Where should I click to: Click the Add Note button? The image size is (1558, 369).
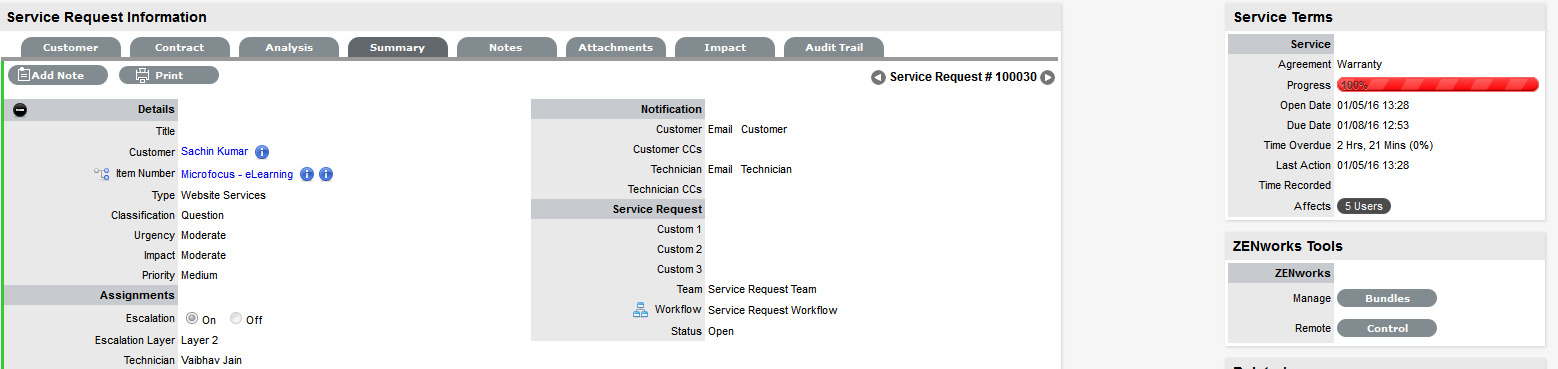58,75
